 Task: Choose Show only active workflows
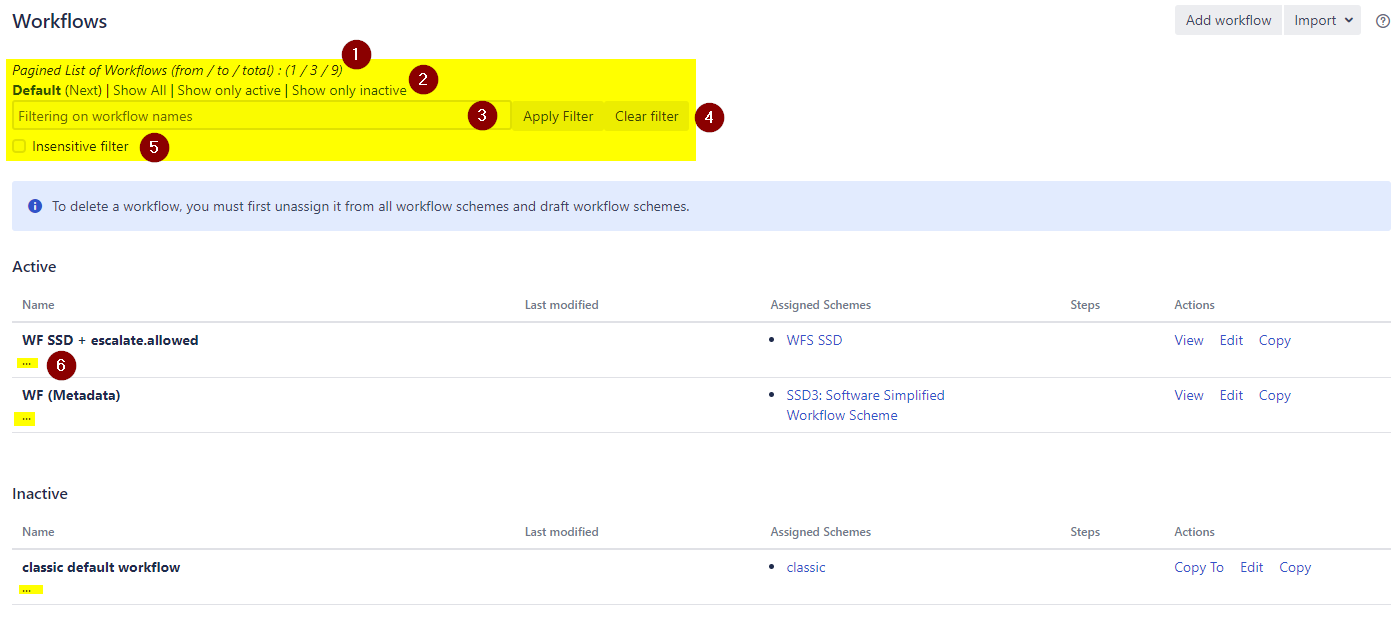[x=229, y=90]
